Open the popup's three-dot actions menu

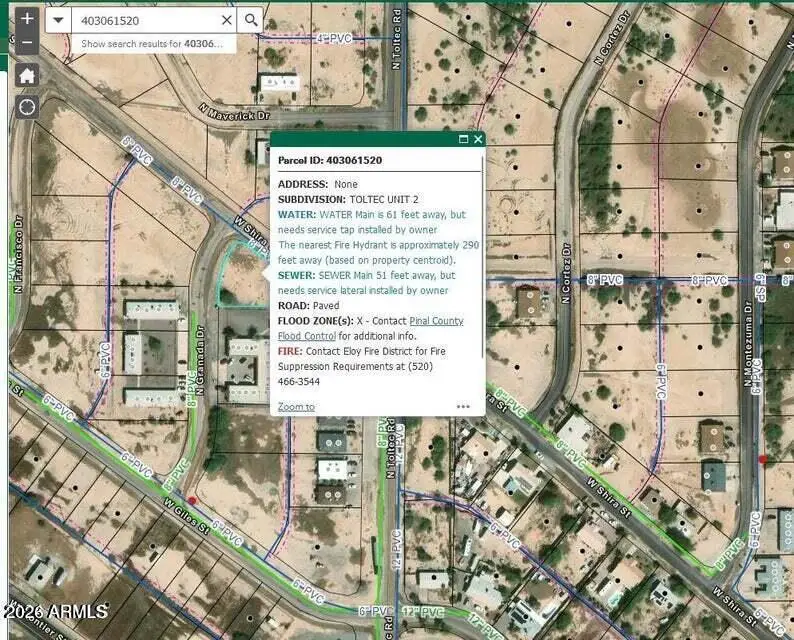(x=463, y=407)
